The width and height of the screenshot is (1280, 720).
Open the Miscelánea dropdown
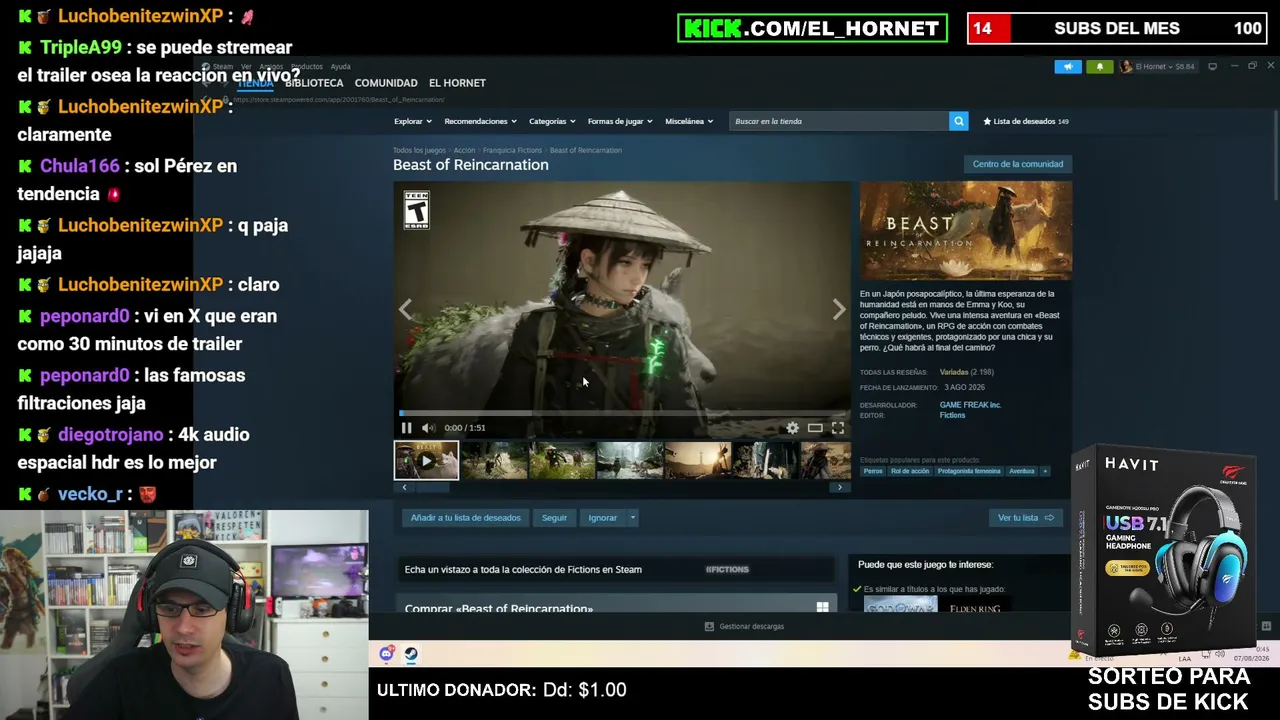689,121
